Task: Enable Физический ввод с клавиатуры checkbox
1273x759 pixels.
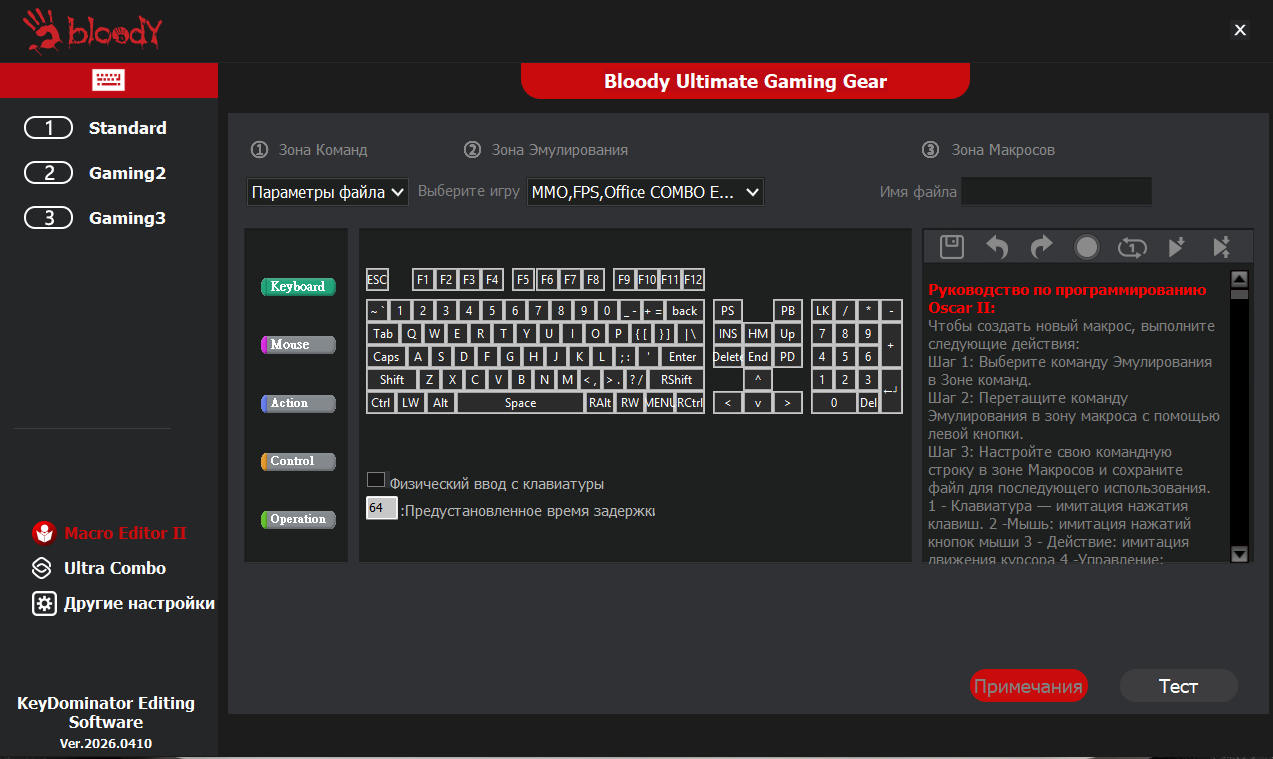Action: click(376, 480)
